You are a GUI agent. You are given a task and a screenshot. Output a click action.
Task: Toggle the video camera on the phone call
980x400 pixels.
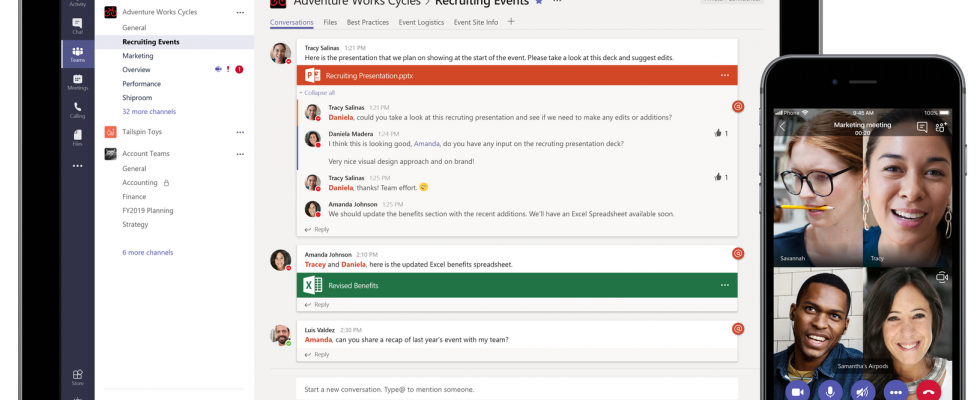tap(798, 391)
